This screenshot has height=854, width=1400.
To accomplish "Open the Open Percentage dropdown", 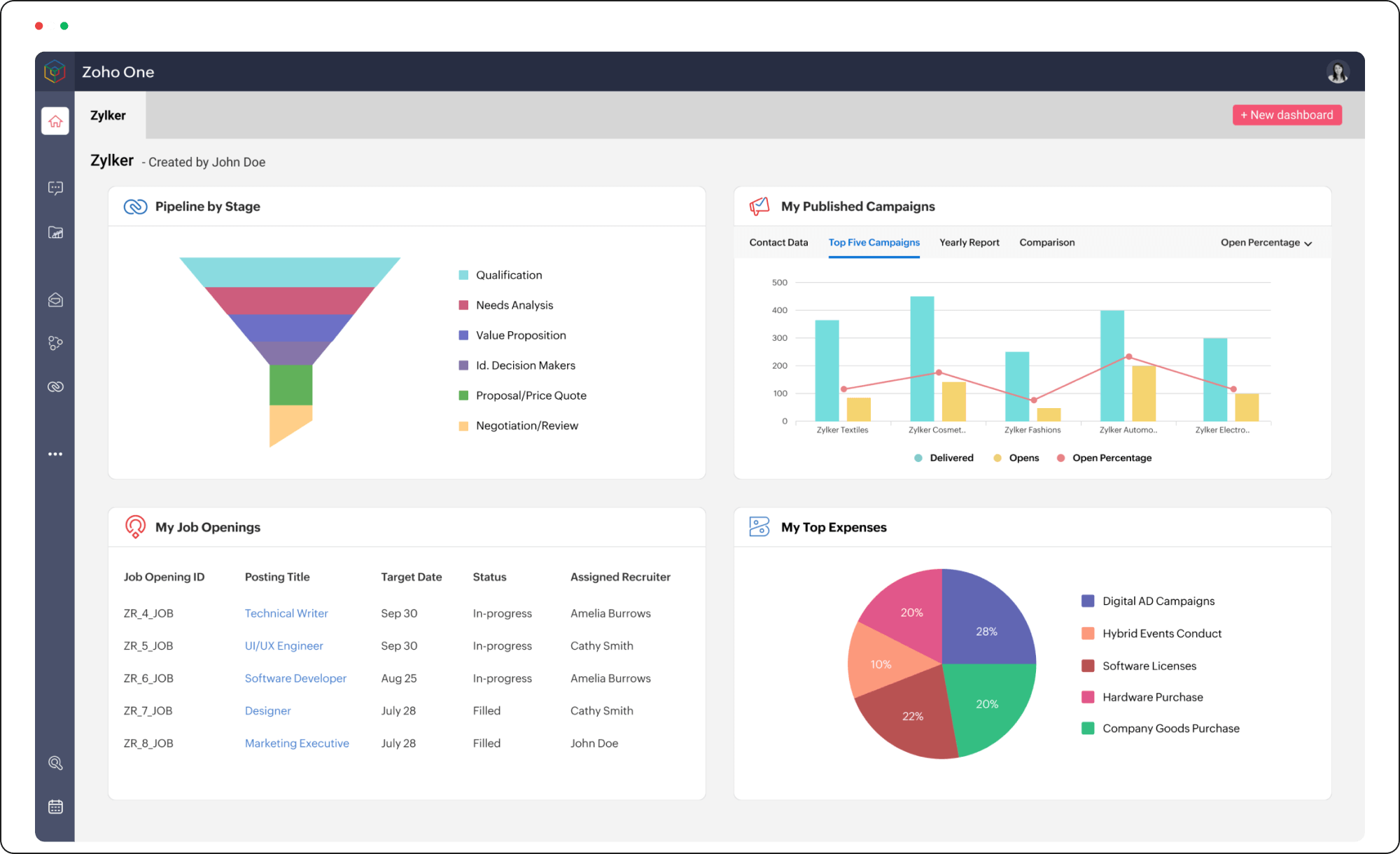I will coord(1266,242).
